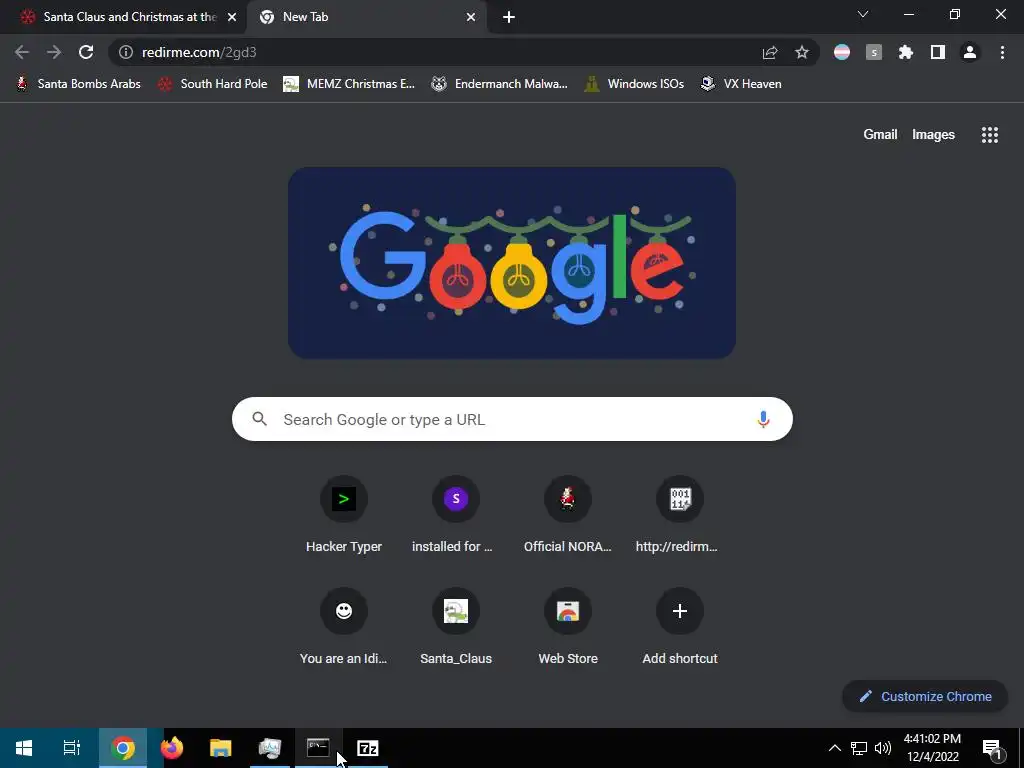Open the Gmail link
The width and height of the screenshot is (1024, 768).
pyautogui.click(x=880, y=135)
